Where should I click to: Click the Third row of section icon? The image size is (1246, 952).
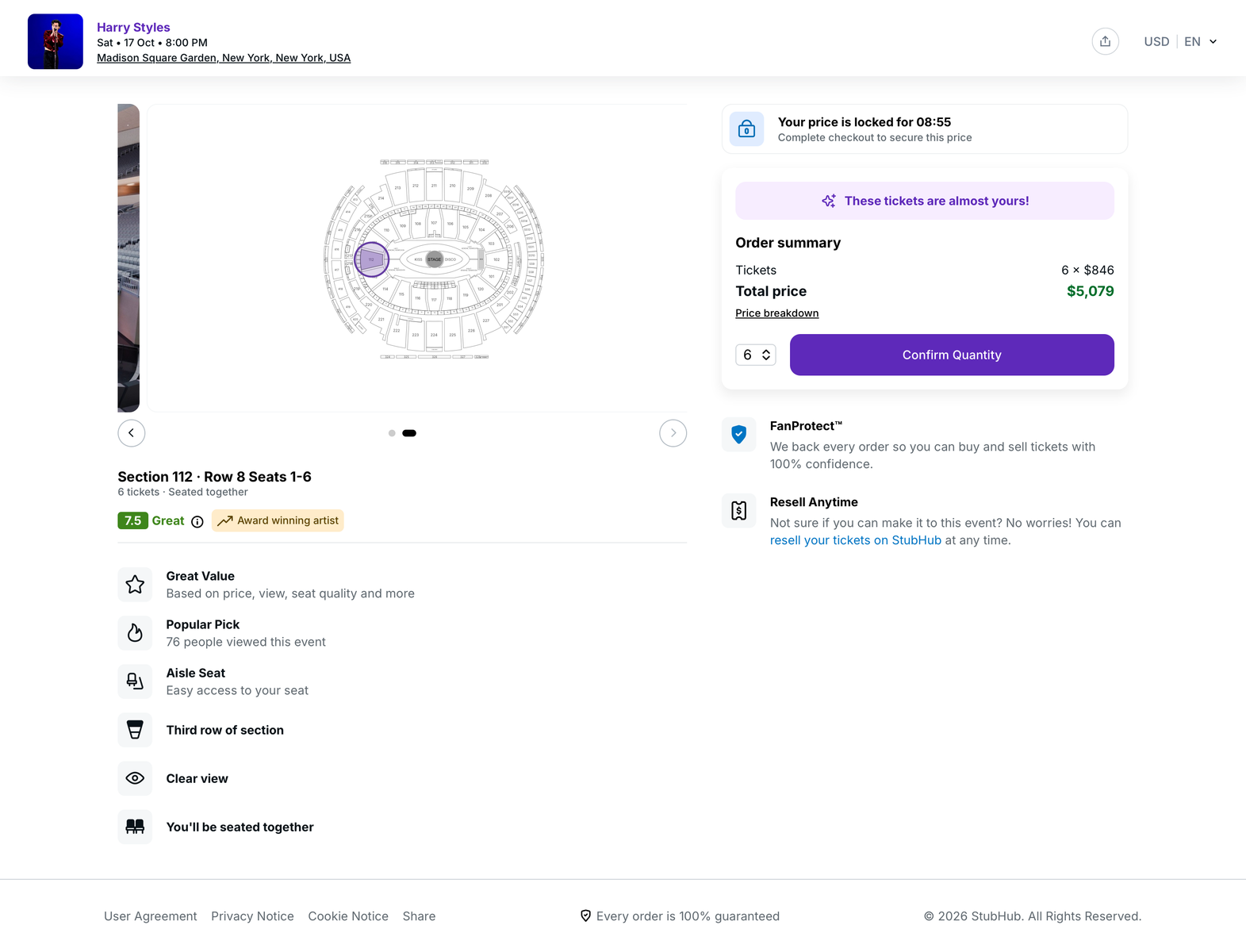135,730
